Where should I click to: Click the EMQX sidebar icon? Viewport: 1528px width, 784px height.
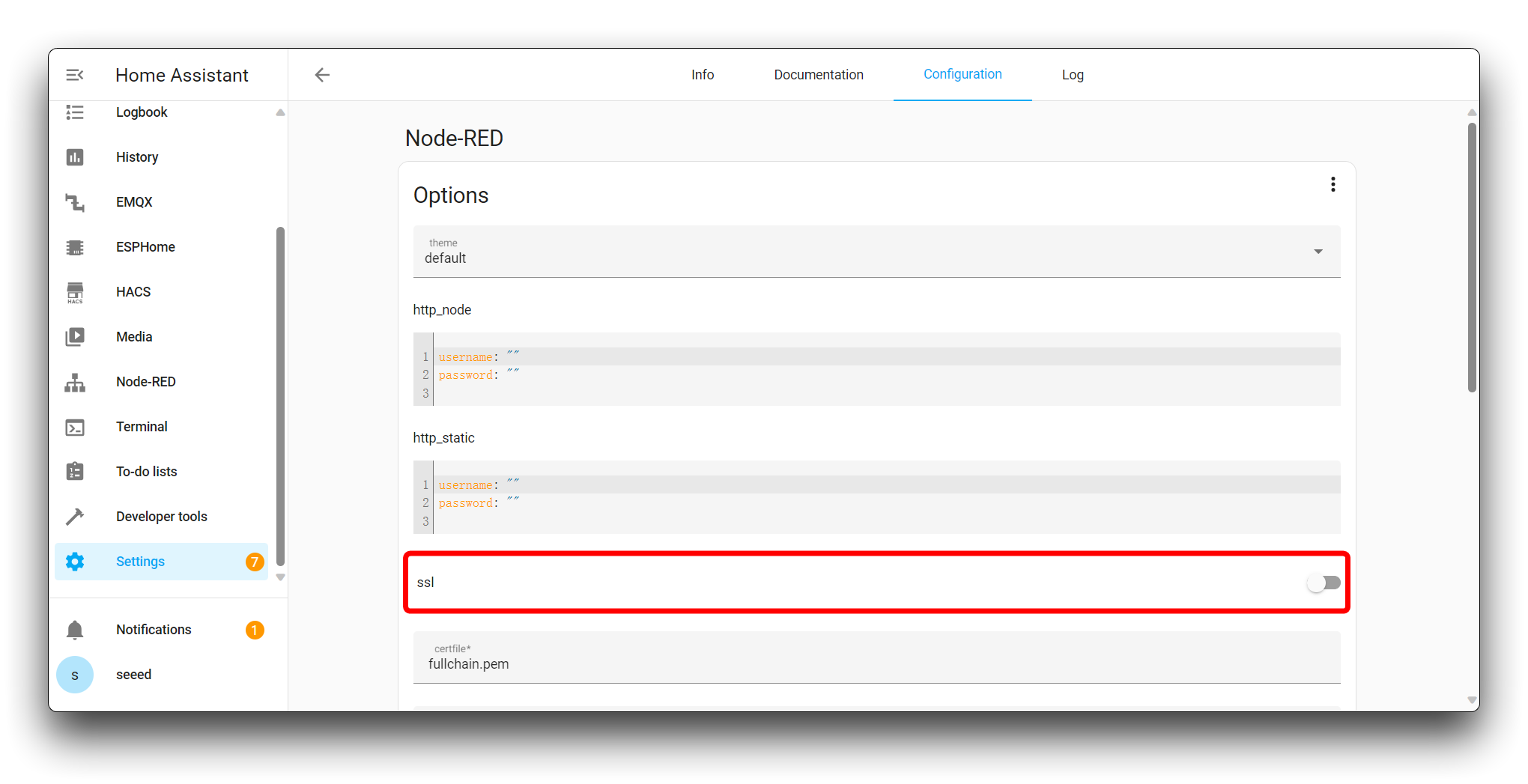point(75,202)
